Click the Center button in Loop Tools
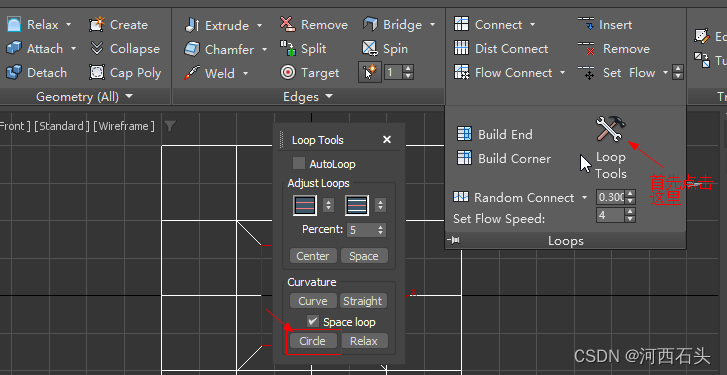Screen dimensions: 727x375 point(312,256)
